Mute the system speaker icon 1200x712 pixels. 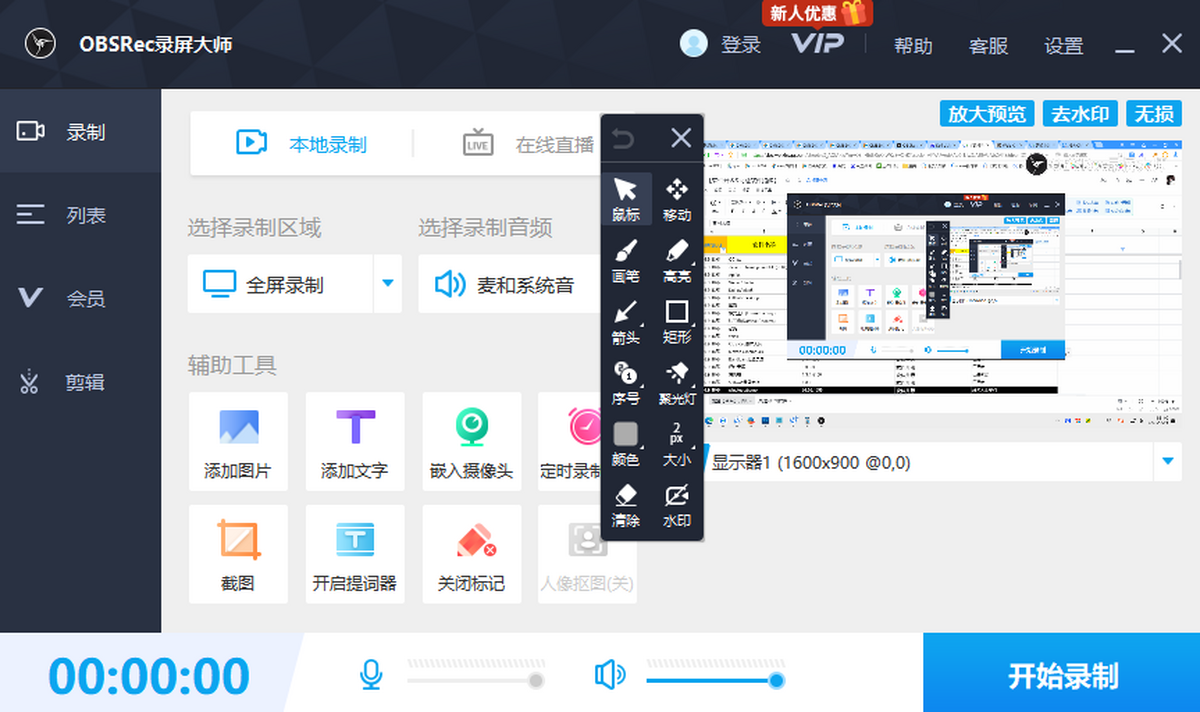click(x=609, y=675)
